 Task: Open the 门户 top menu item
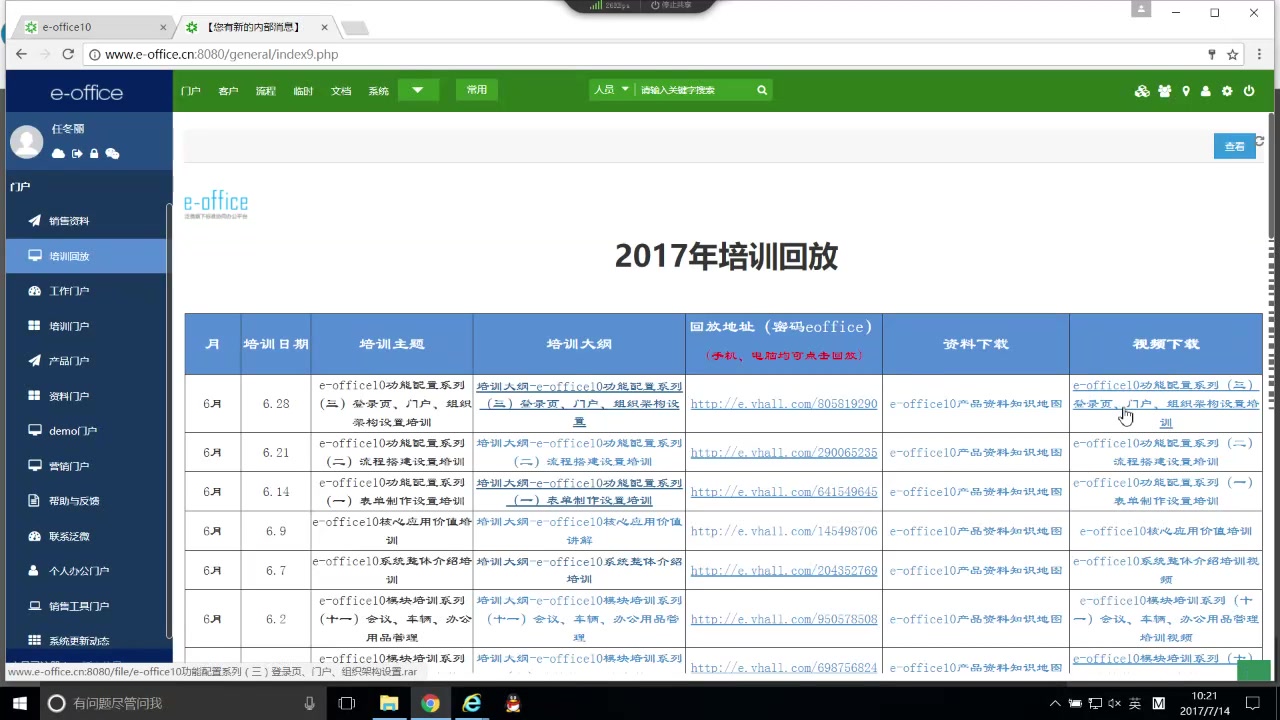point(190,91)
